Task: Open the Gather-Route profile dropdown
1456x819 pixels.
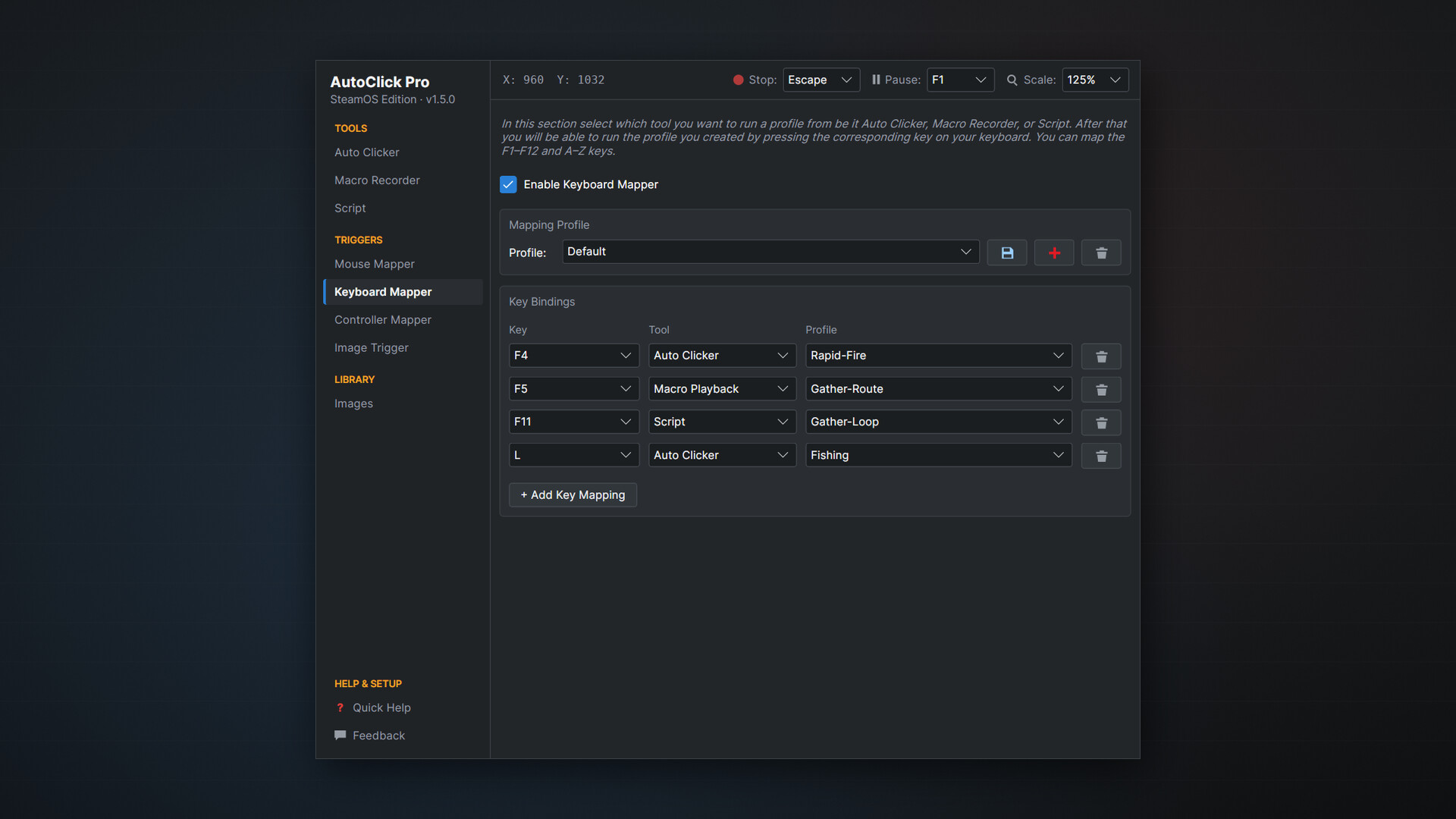Action: click(x=938, y=389)
